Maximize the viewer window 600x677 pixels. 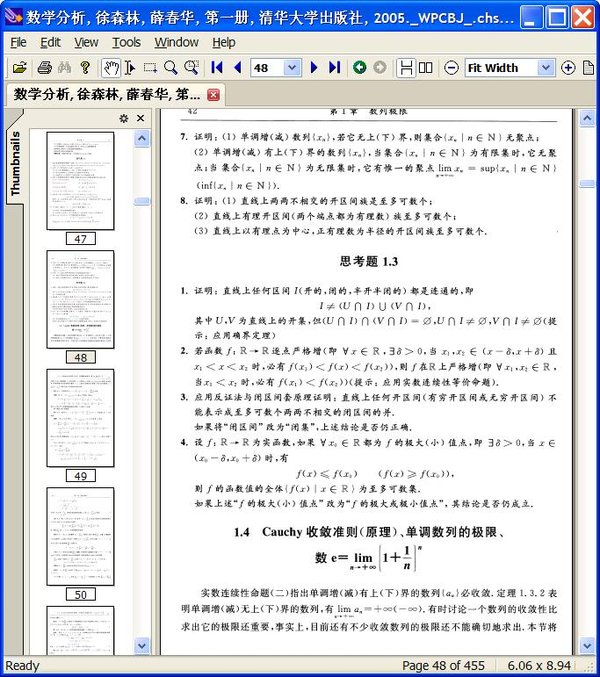click(x=557, y=17)
